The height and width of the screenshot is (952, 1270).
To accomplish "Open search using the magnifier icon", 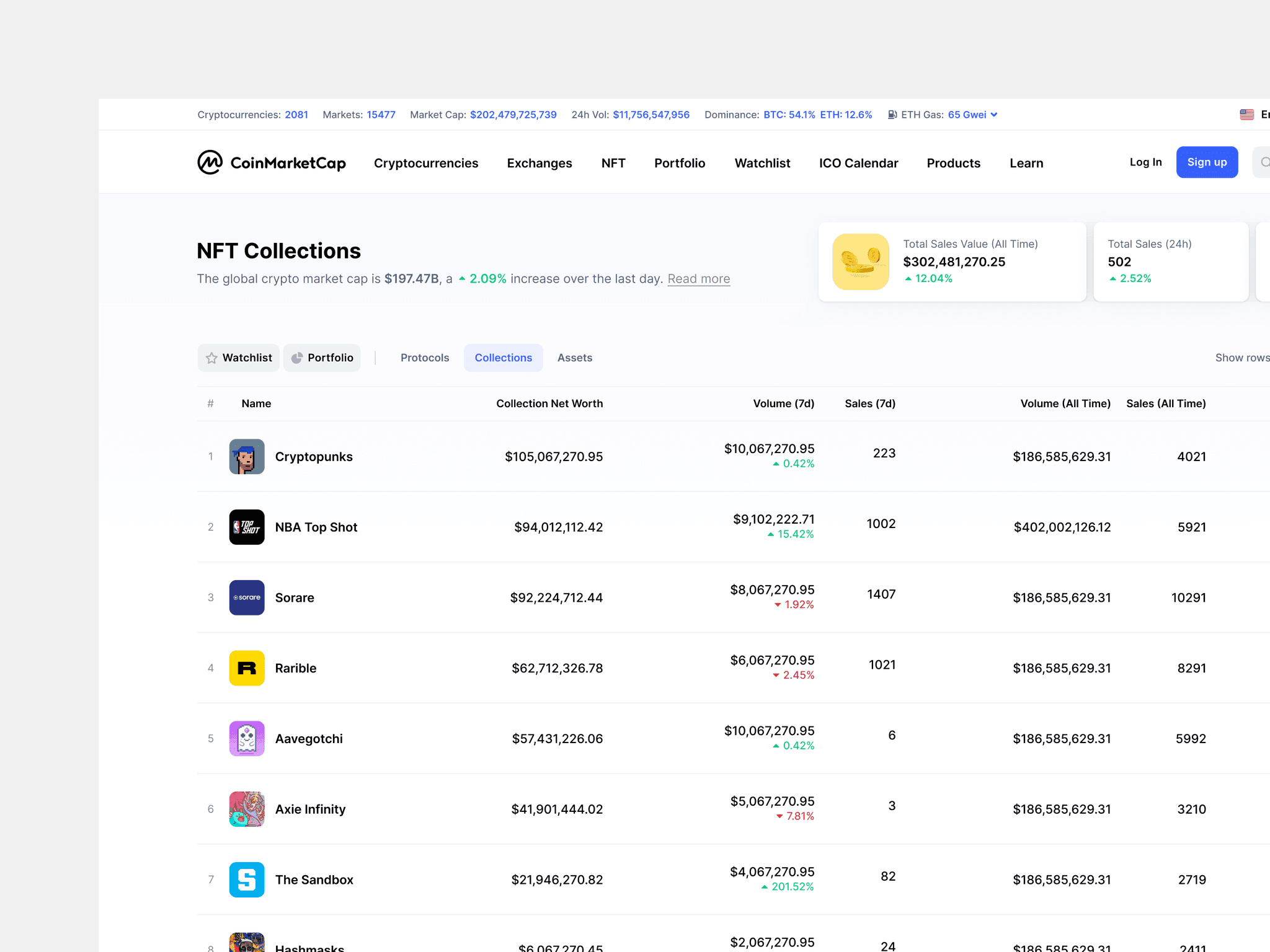I will click(x=1266, y=162).
